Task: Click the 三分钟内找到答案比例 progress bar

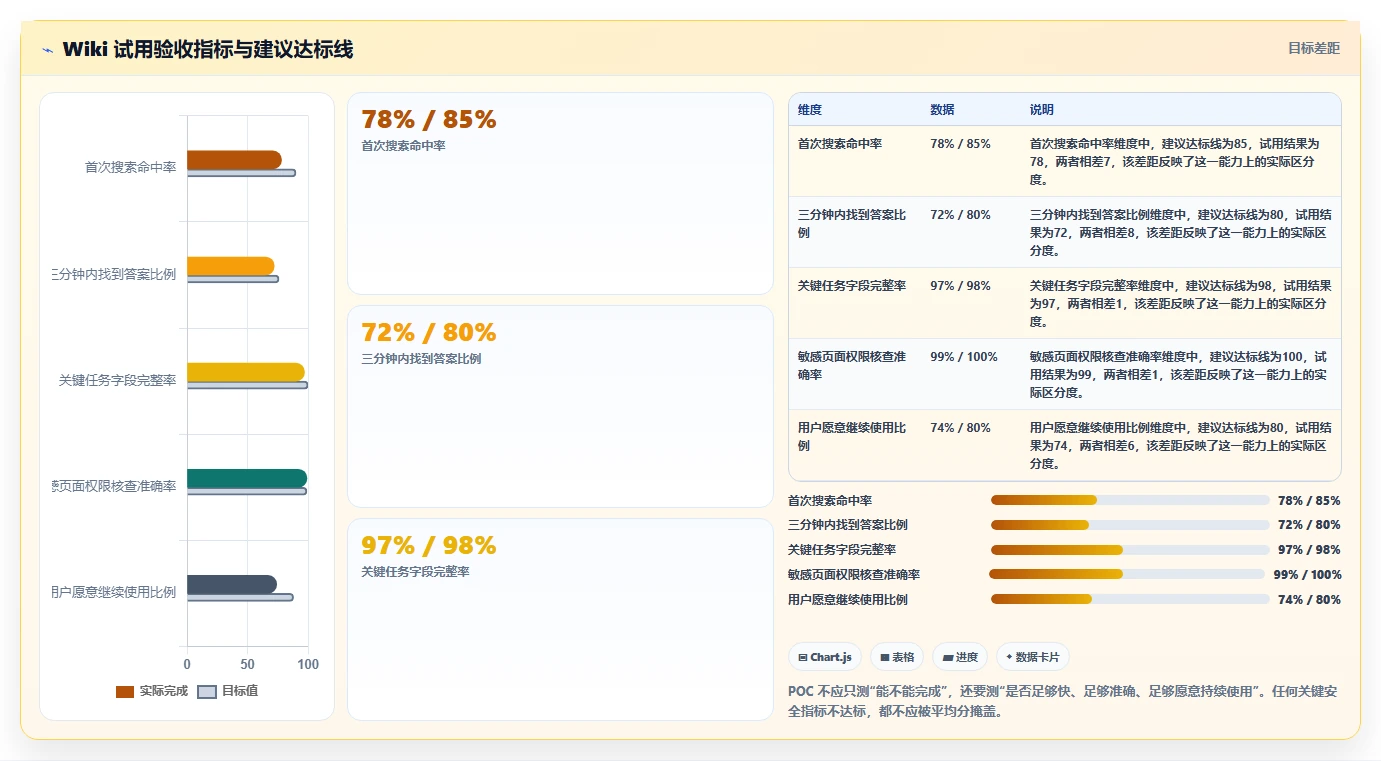Action: [1130, 525]
